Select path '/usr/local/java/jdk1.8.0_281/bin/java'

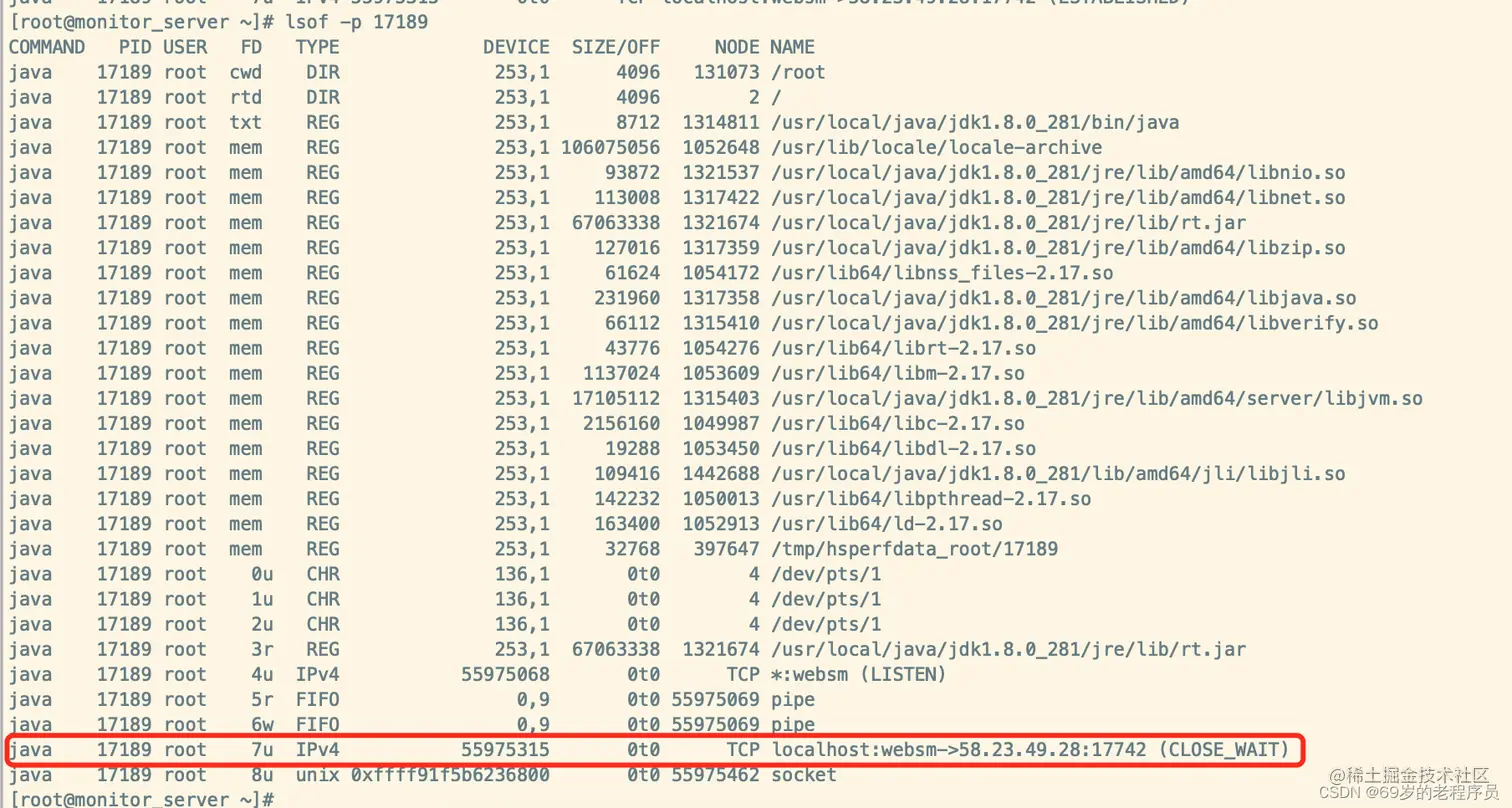(x=975, y=122)
